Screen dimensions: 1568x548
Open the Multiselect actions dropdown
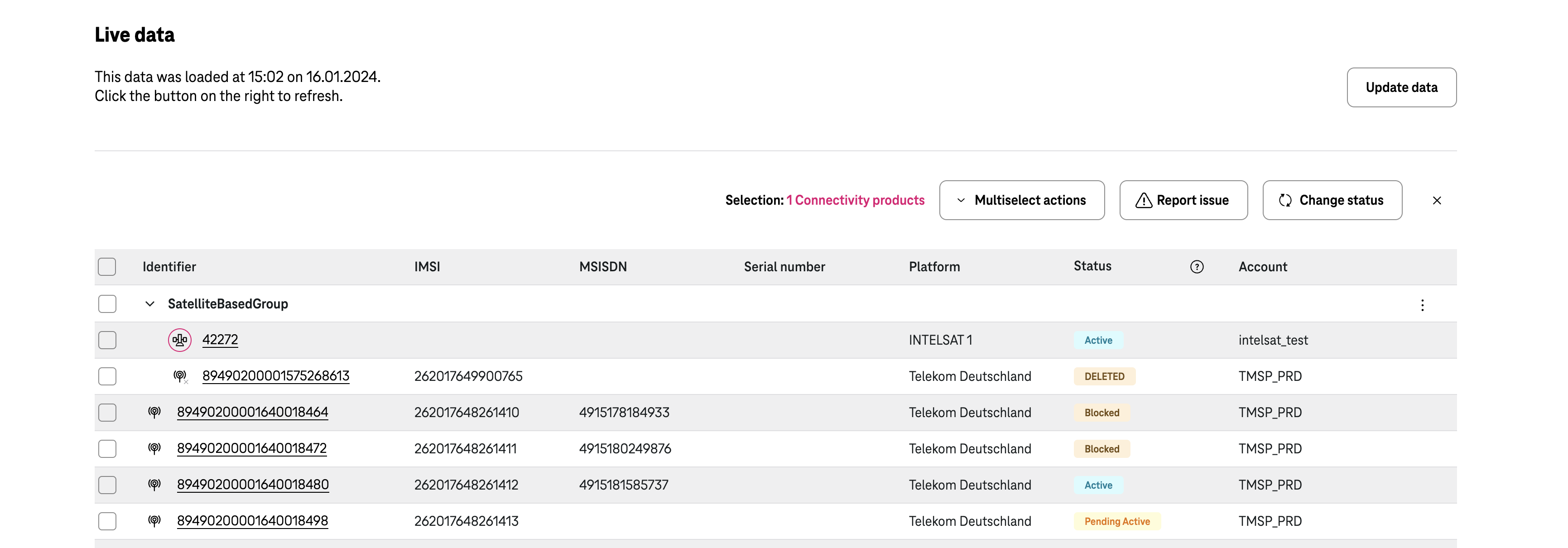click(1021, 200)
